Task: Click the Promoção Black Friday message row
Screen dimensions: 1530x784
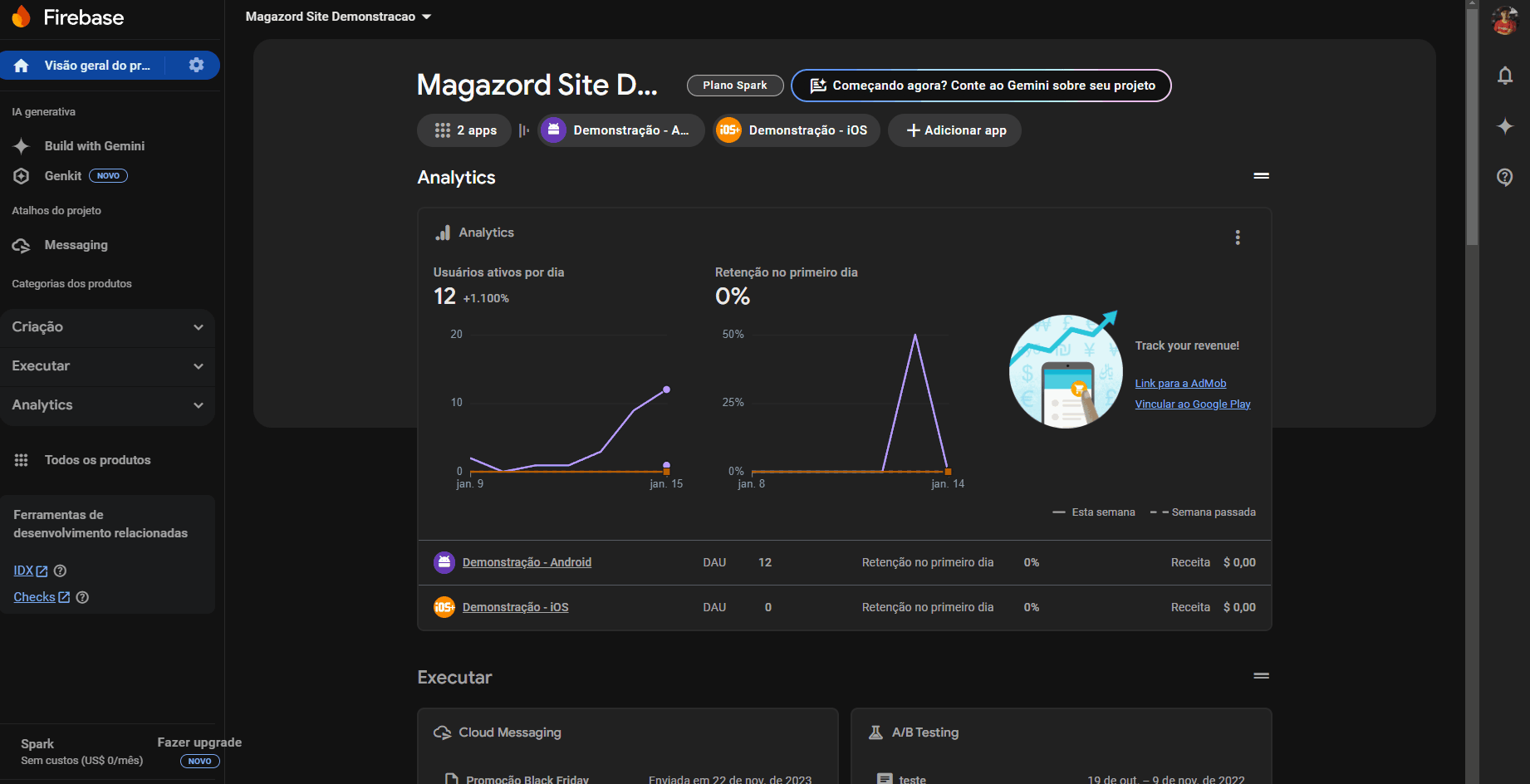Action: (x=628, y=779)
